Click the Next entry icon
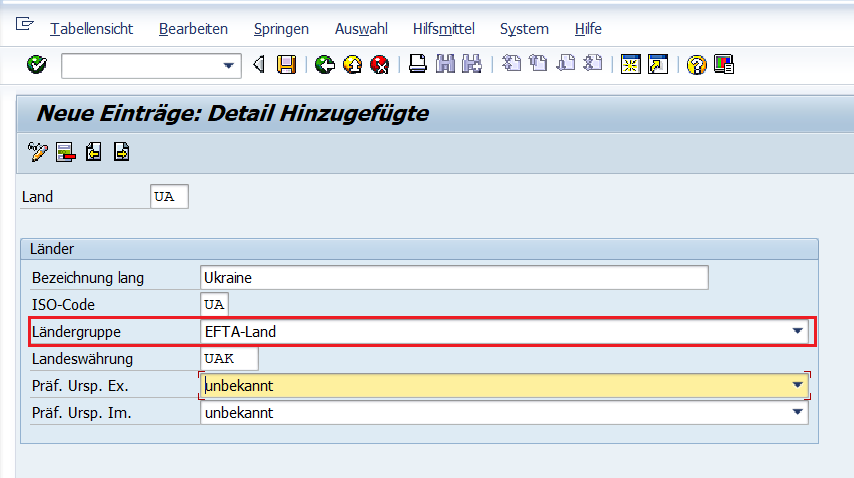Image resolution: width=854 pixels, height=478 pixels. [x=121, y=153]
